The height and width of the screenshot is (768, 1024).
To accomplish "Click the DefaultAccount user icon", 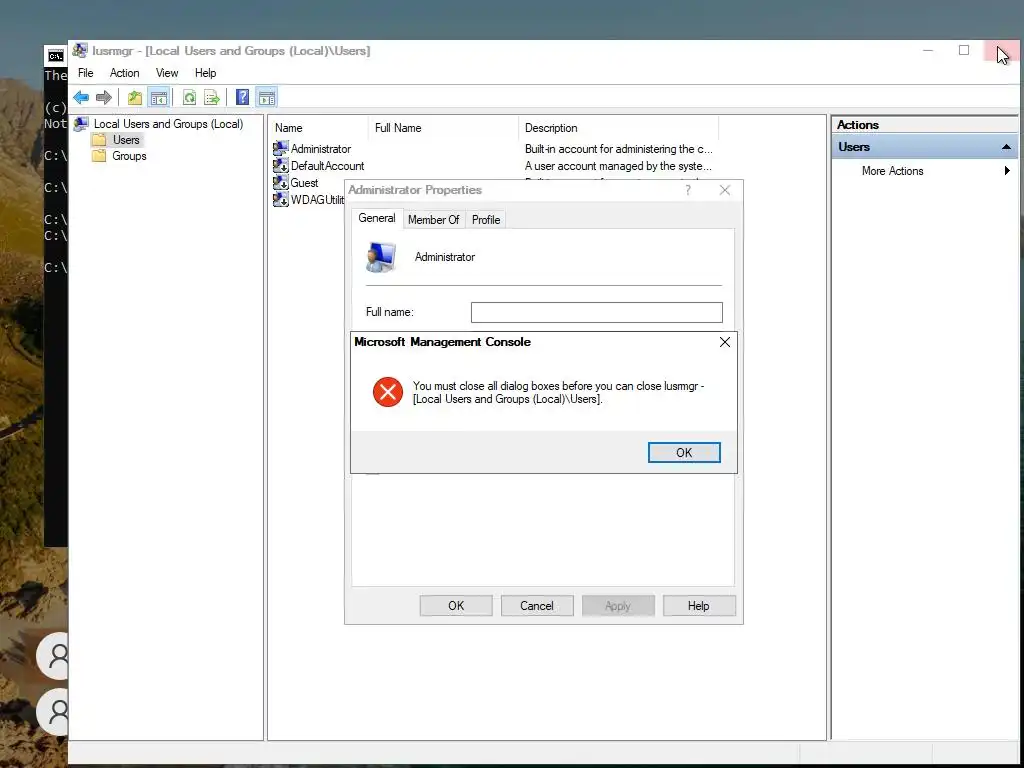I will coord(281,166).
